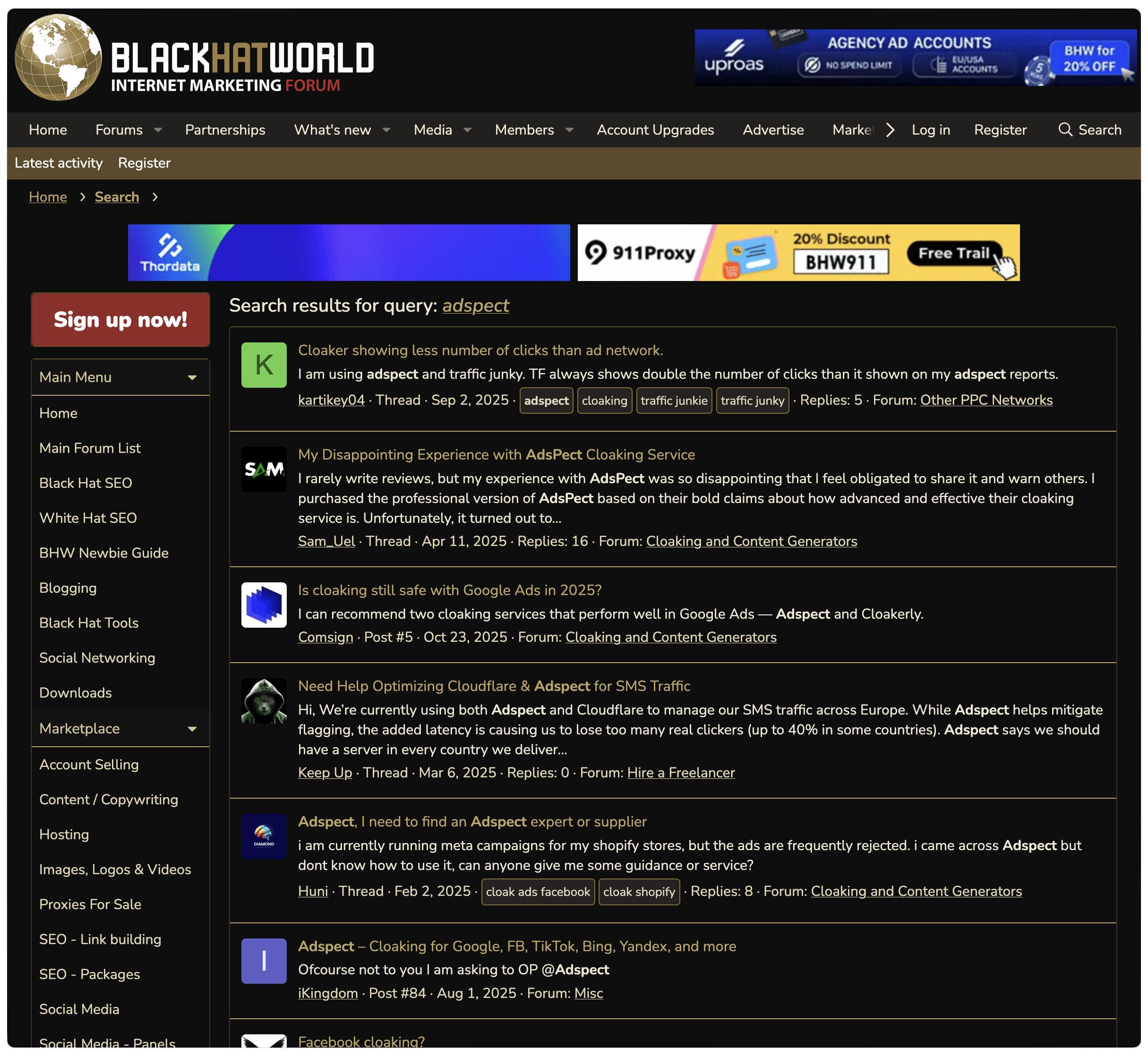The image size is (1148, 1057).
Task: Expand the What's new dropdown arrow
Action: pos(386,130)
